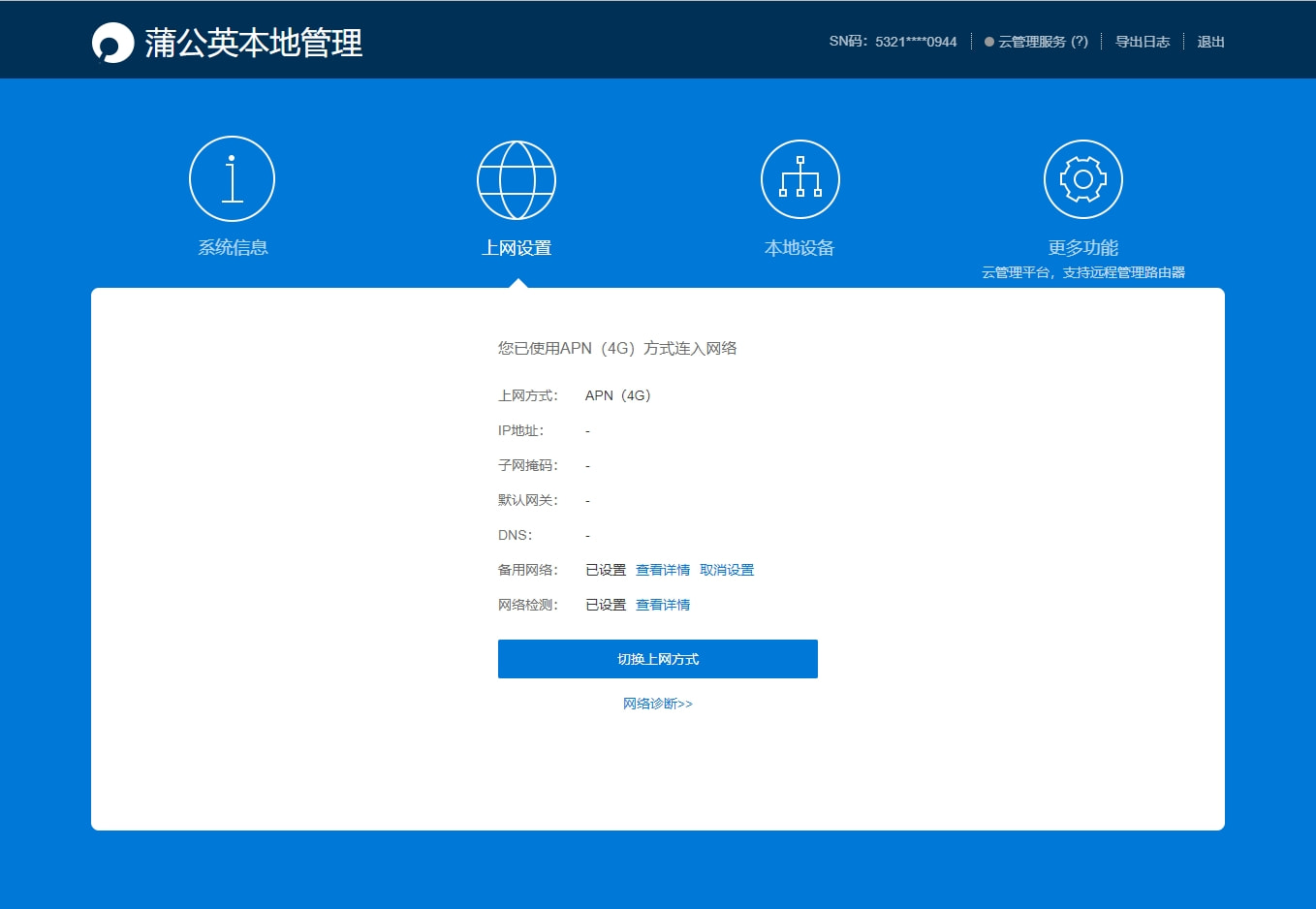Click the 蒲公英 logo icon in header
1316x909 pixels.
point(112,43)
